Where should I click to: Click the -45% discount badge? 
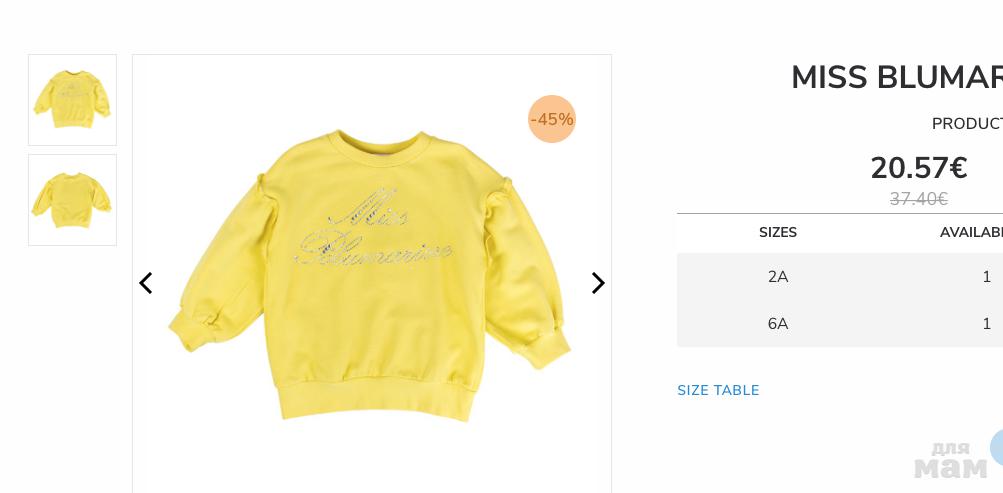552,119
